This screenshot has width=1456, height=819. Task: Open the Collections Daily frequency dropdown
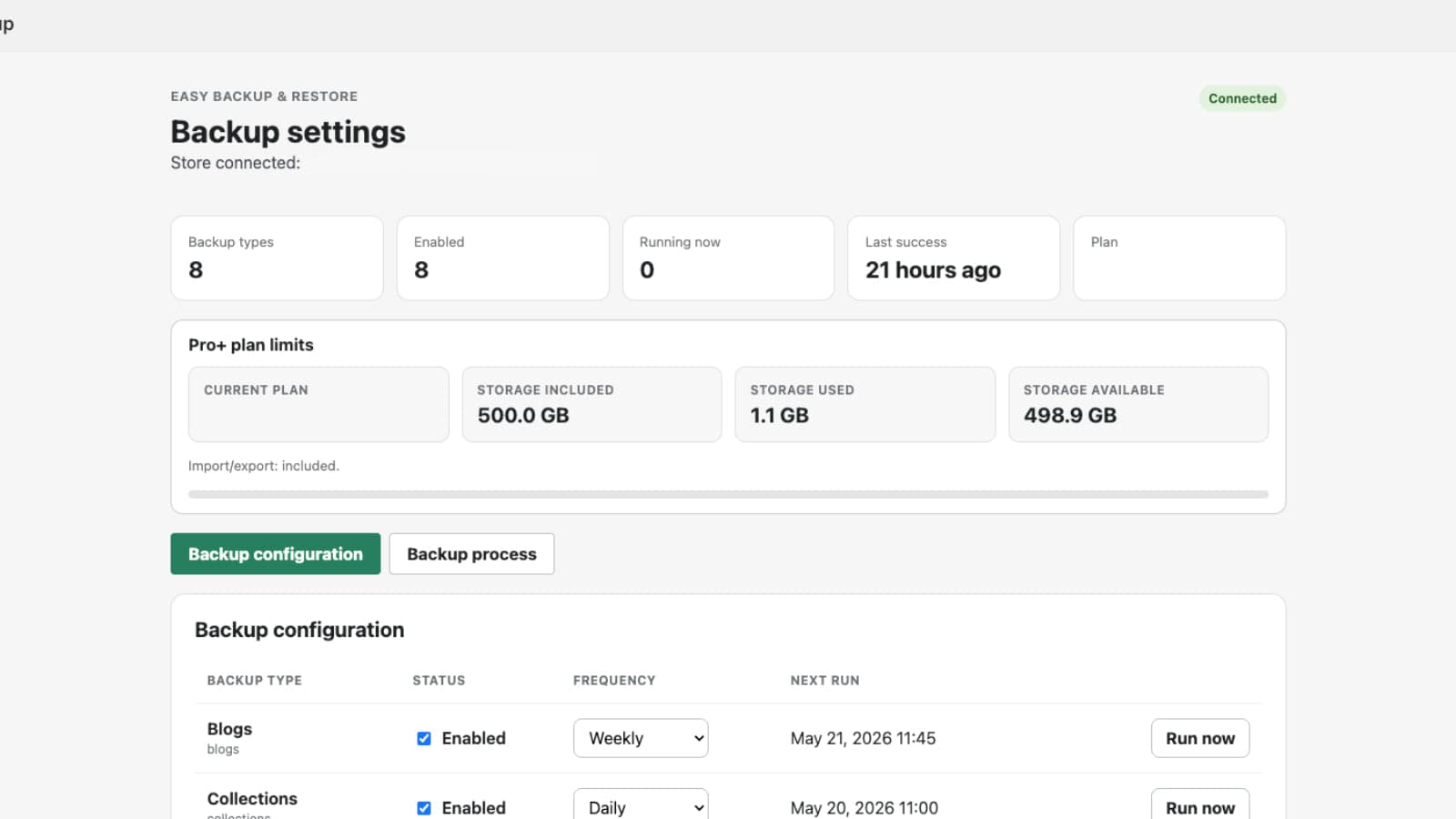[x=641, y=804]
